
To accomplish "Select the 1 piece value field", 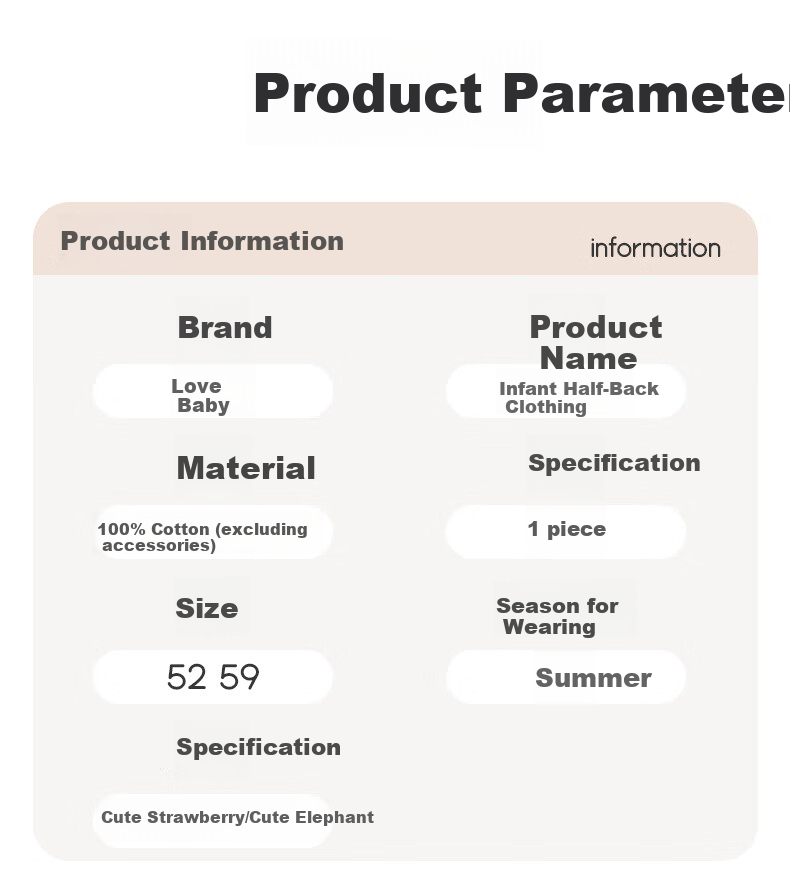I will point(565,532).
